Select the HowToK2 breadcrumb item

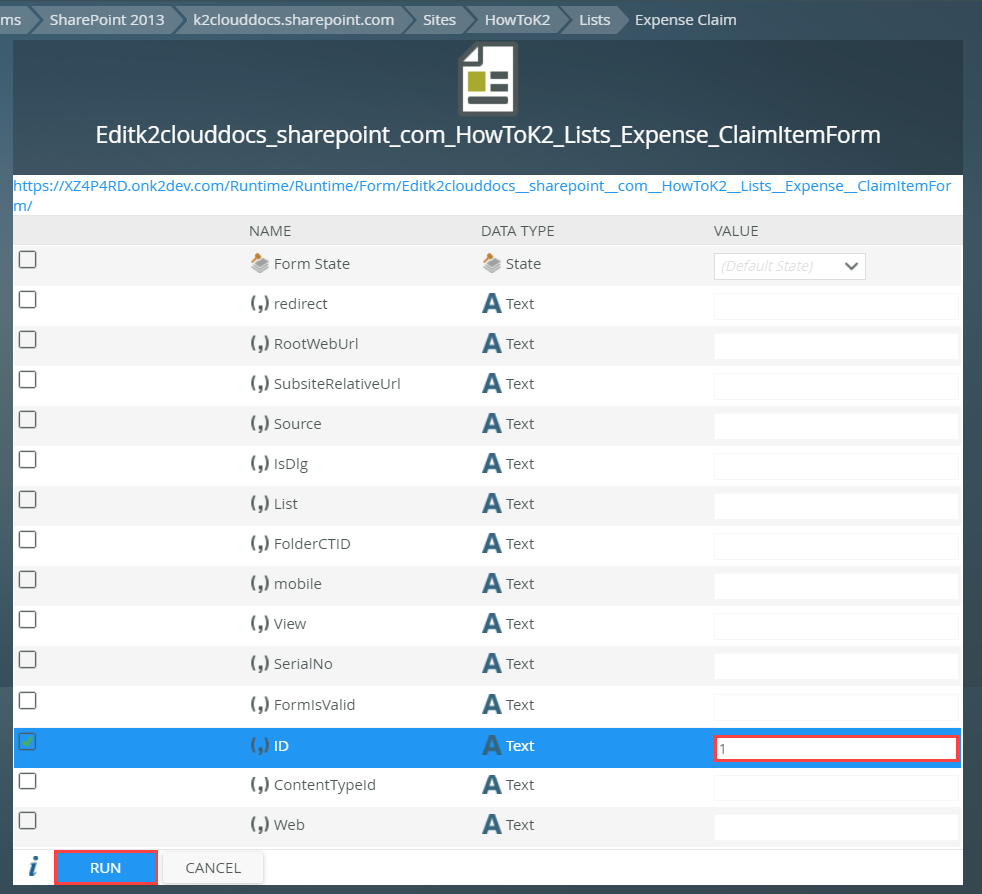(x=517, y=20)
